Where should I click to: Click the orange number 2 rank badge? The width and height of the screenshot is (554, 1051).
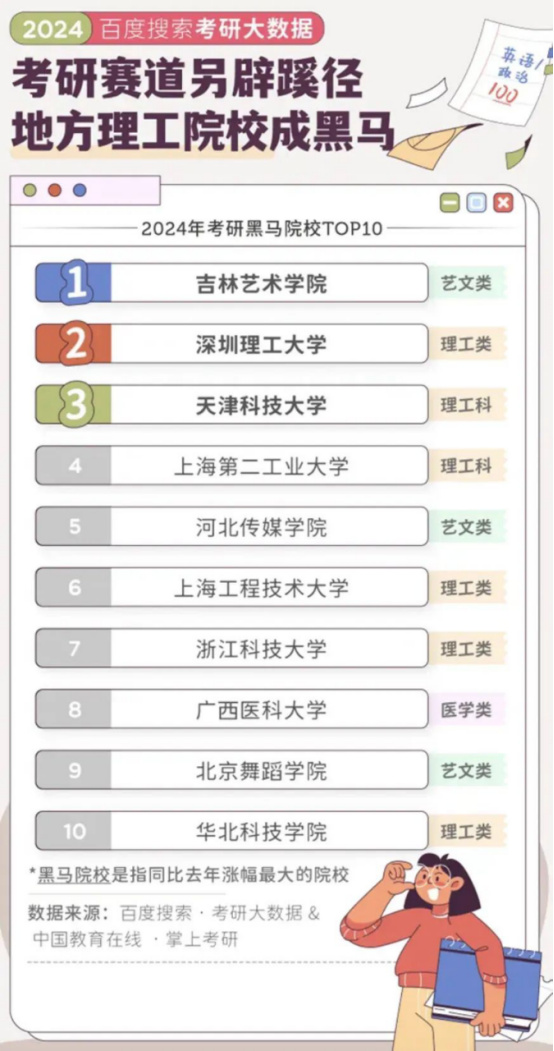pos(74,344)
